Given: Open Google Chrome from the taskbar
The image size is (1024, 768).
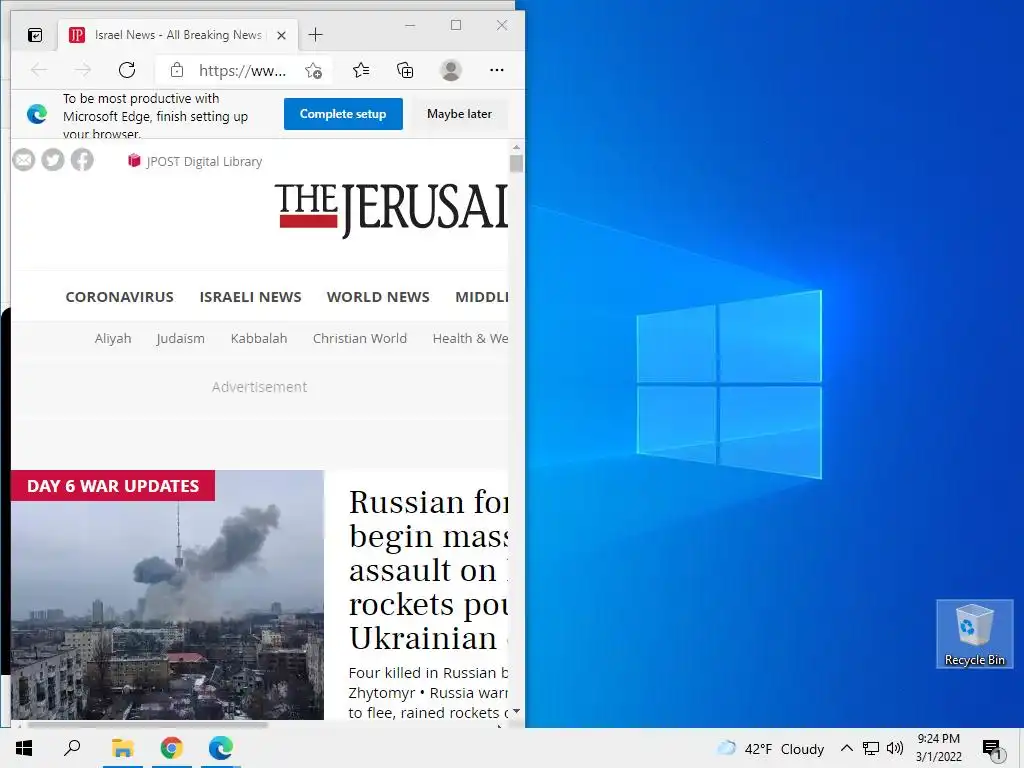Looking at the screenshot, I should click(172, 748).
